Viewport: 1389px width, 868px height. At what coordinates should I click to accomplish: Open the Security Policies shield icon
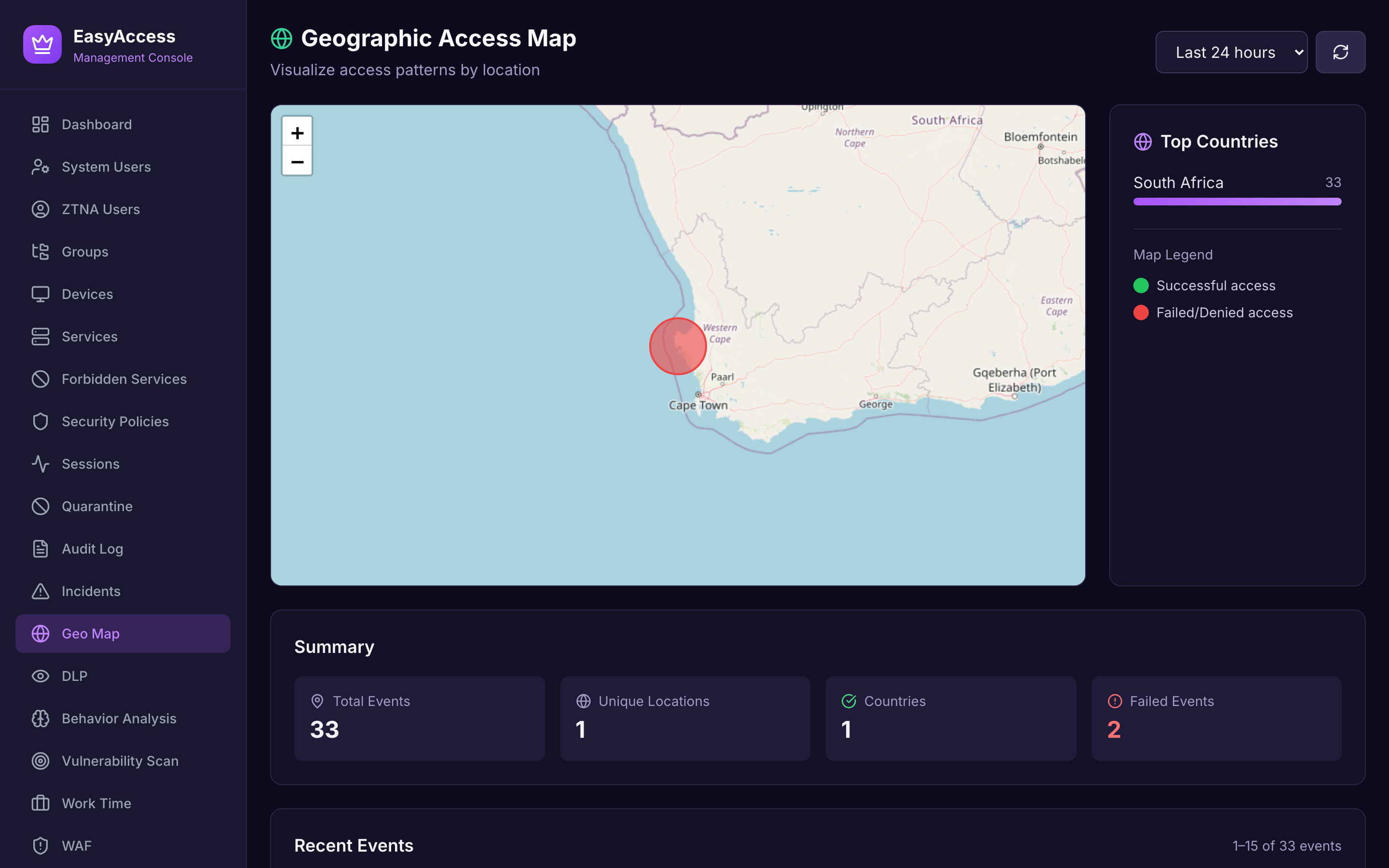pyautogui.click(x=40, y=421)
